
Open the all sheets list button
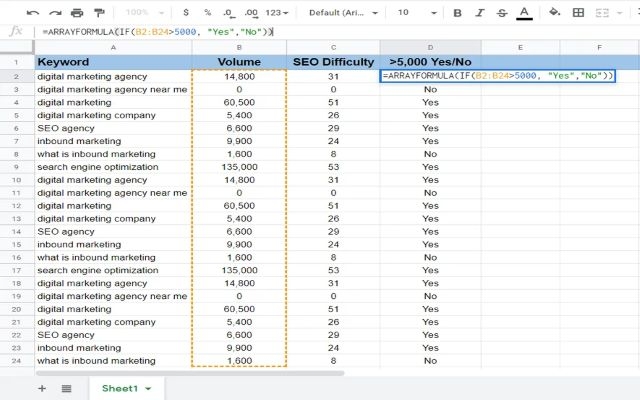[66, 388]
